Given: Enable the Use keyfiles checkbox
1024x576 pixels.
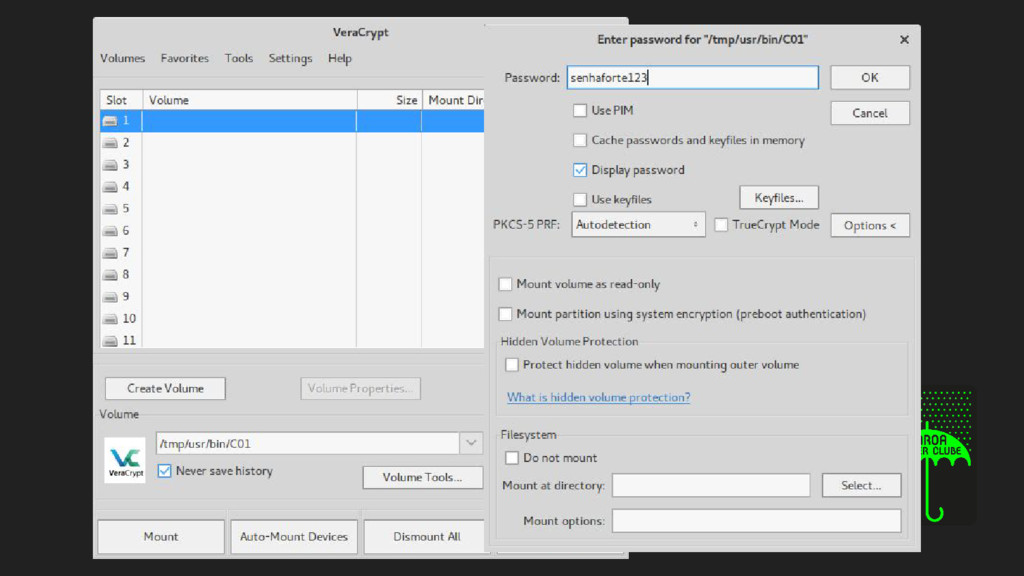Looking at the screenshot, I should click(x=580, y=199).
